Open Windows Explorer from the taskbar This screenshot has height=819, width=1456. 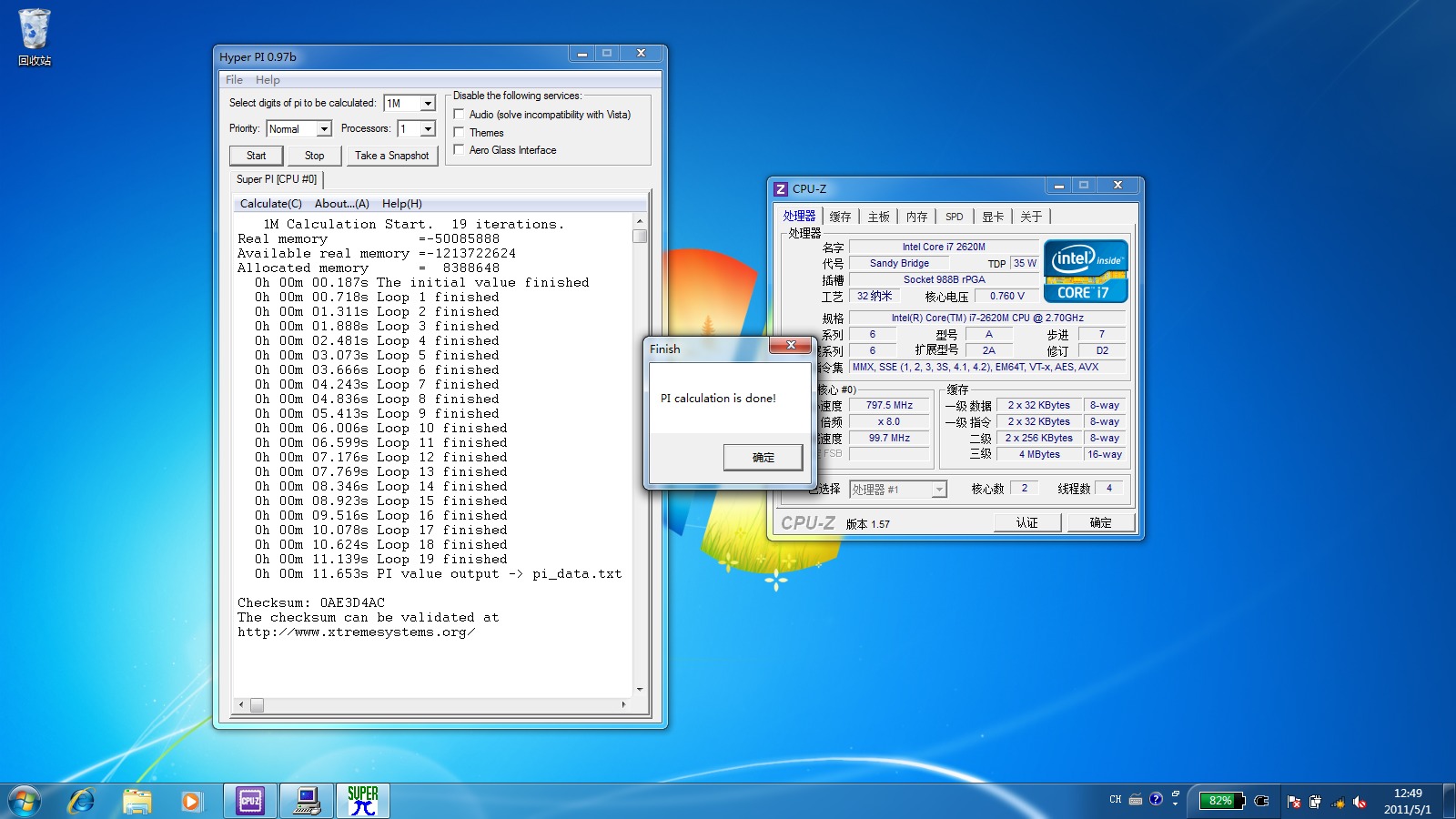[x=136, y=801]
